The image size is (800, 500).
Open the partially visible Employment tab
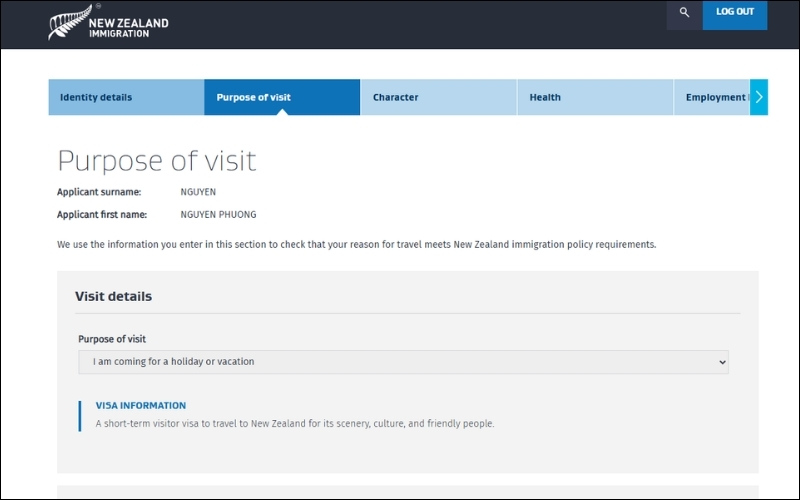click(714, 98)
